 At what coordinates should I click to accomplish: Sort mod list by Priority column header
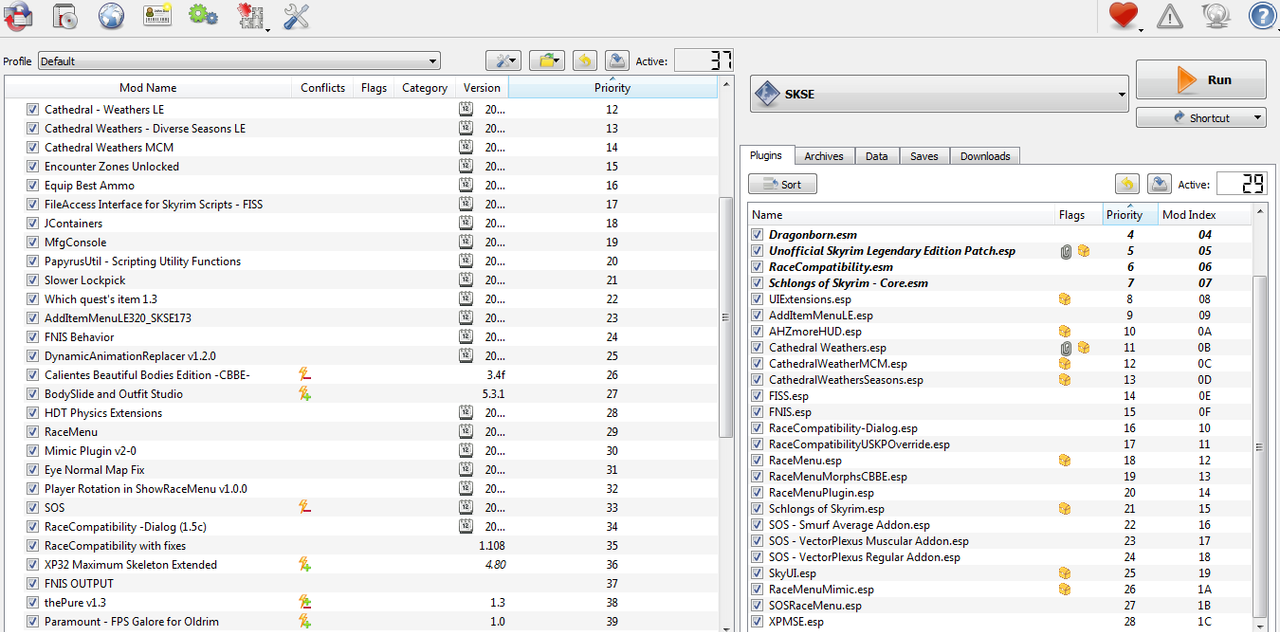click(x=612, y=88)
